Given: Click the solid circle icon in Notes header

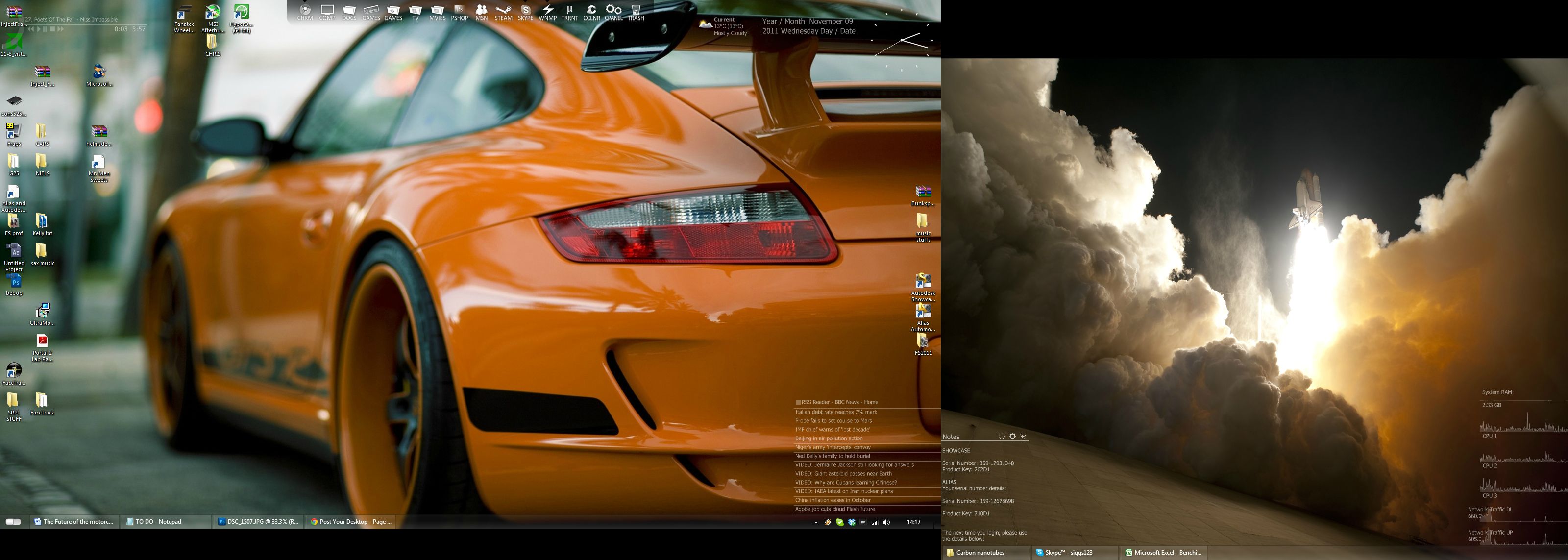Looking at the screenshot, I should pyautogui.click(x=1012, y=437).
